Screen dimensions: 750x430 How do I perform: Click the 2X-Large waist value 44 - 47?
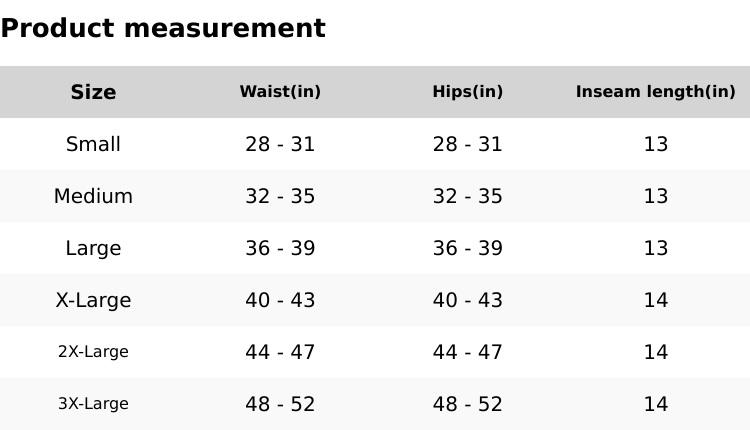(x=280, y=352)
